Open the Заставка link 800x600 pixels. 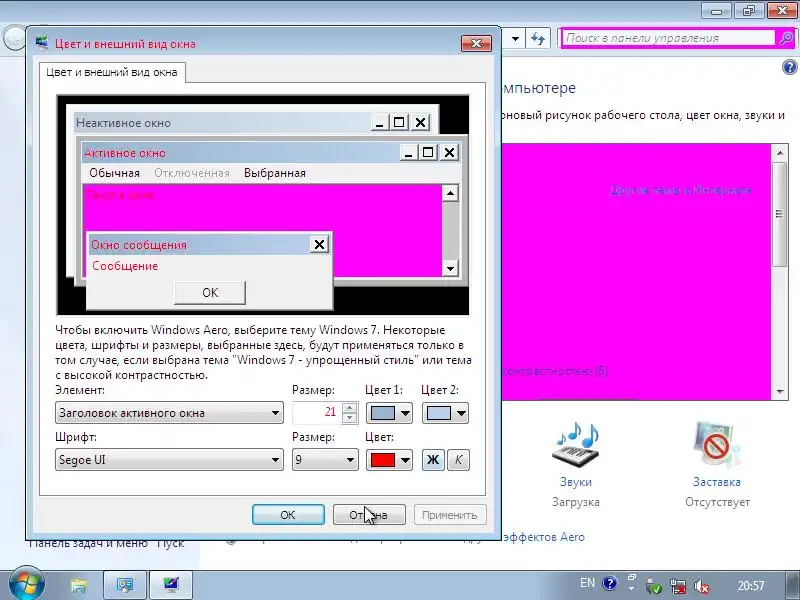(717, 482)
